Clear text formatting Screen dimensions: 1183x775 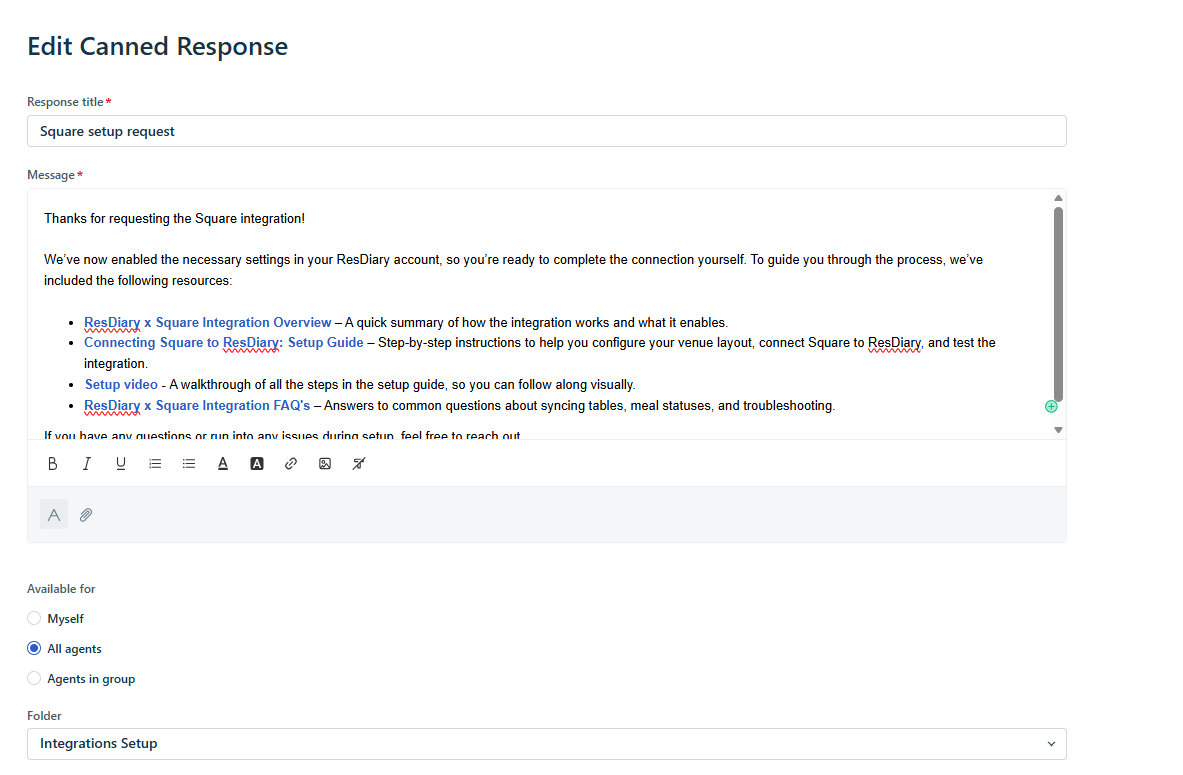pyautogui.click(x=359, y=463)
